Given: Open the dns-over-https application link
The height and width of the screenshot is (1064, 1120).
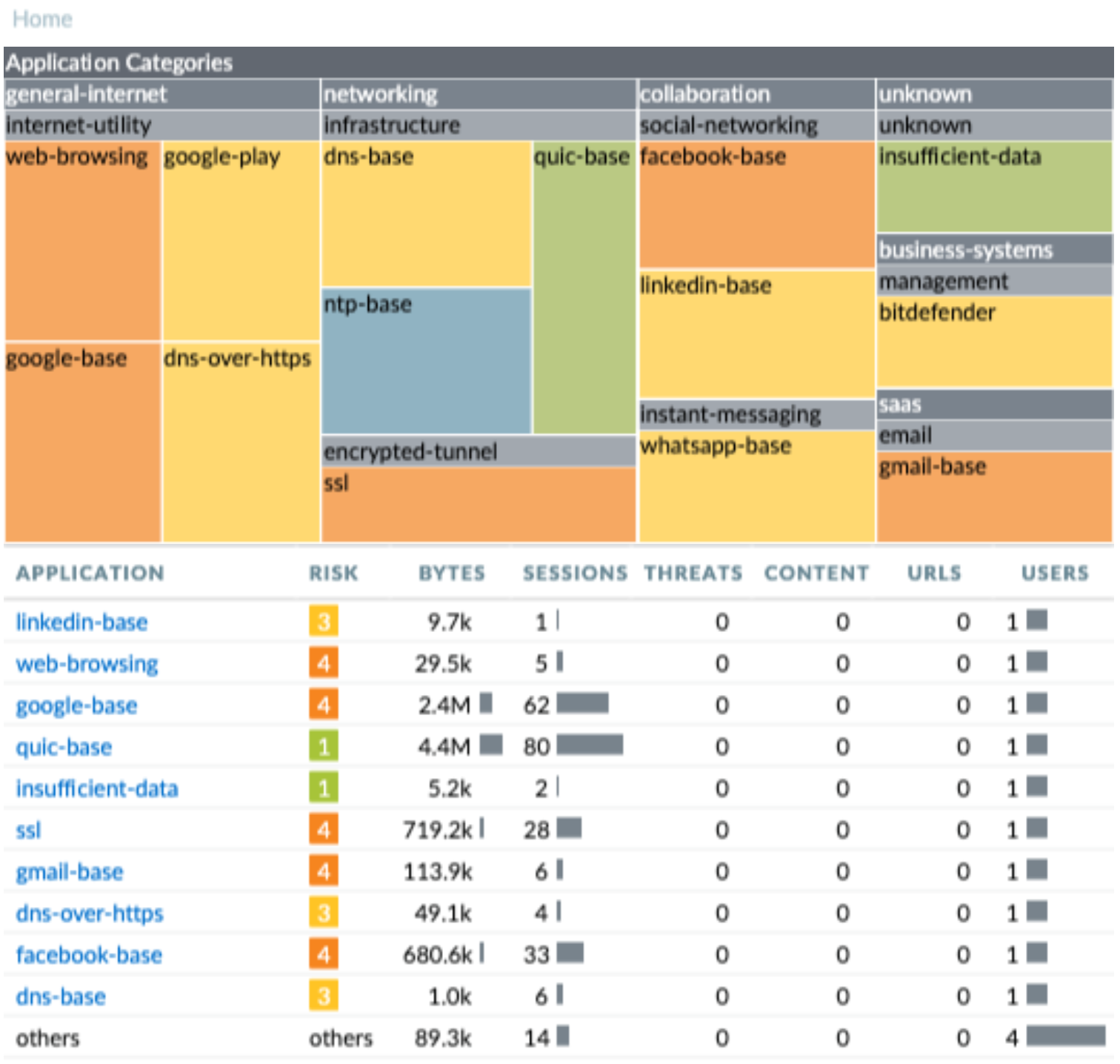Looking at the screenshot, I should tap(90, 913).
